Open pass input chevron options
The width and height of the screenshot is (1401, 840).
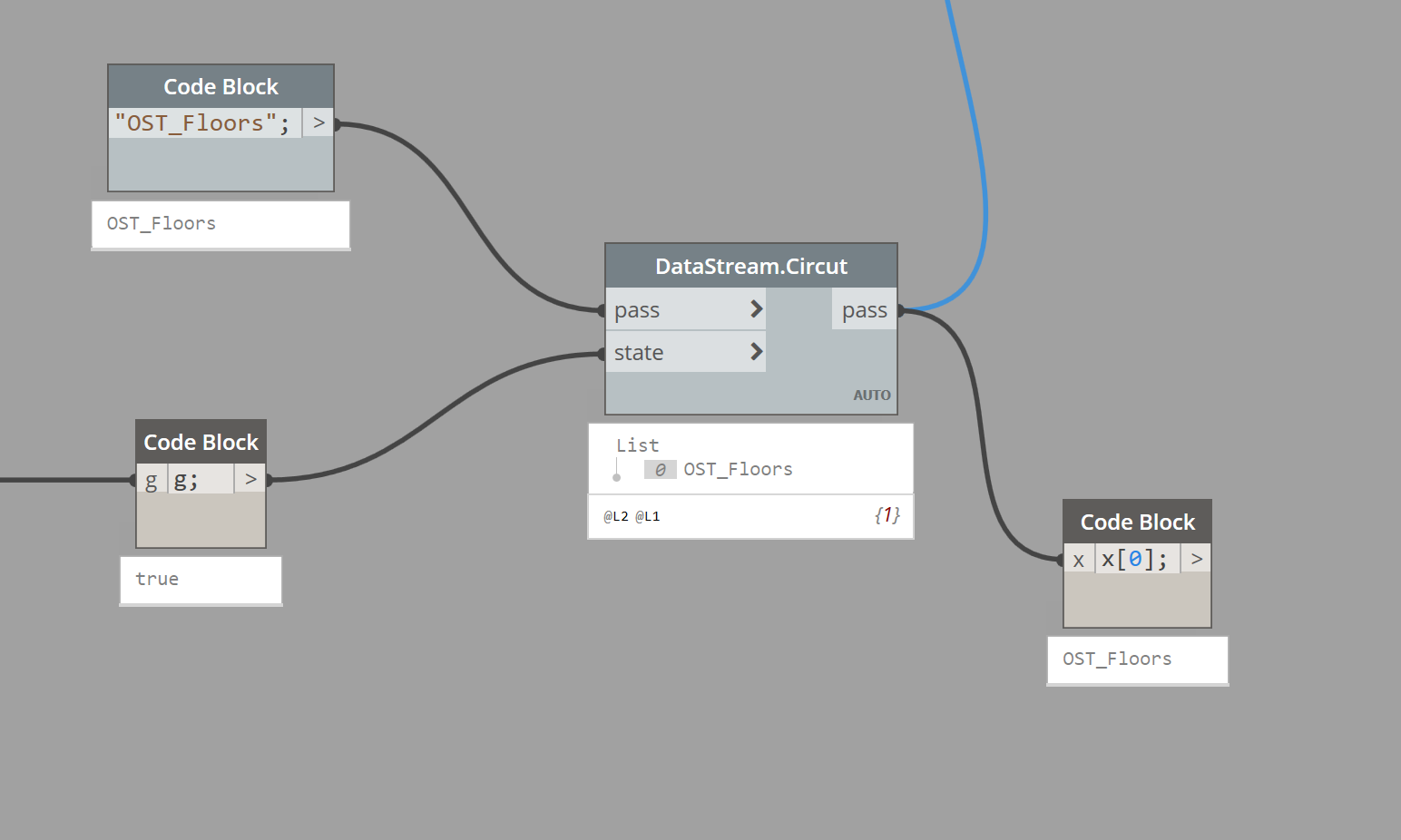pos(756,309)
